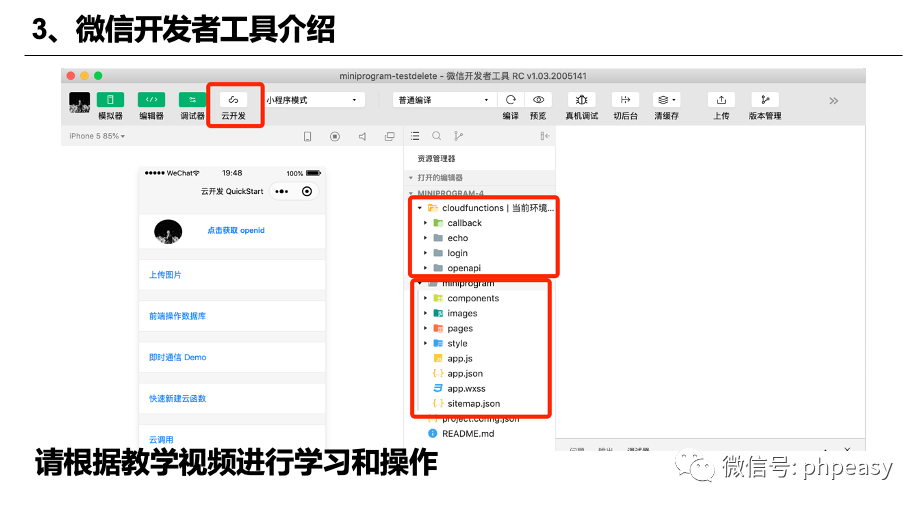Click the 切后台 switch-to-background icon
Viewport: 922px width, 509px height.
(x=625, y=100)
